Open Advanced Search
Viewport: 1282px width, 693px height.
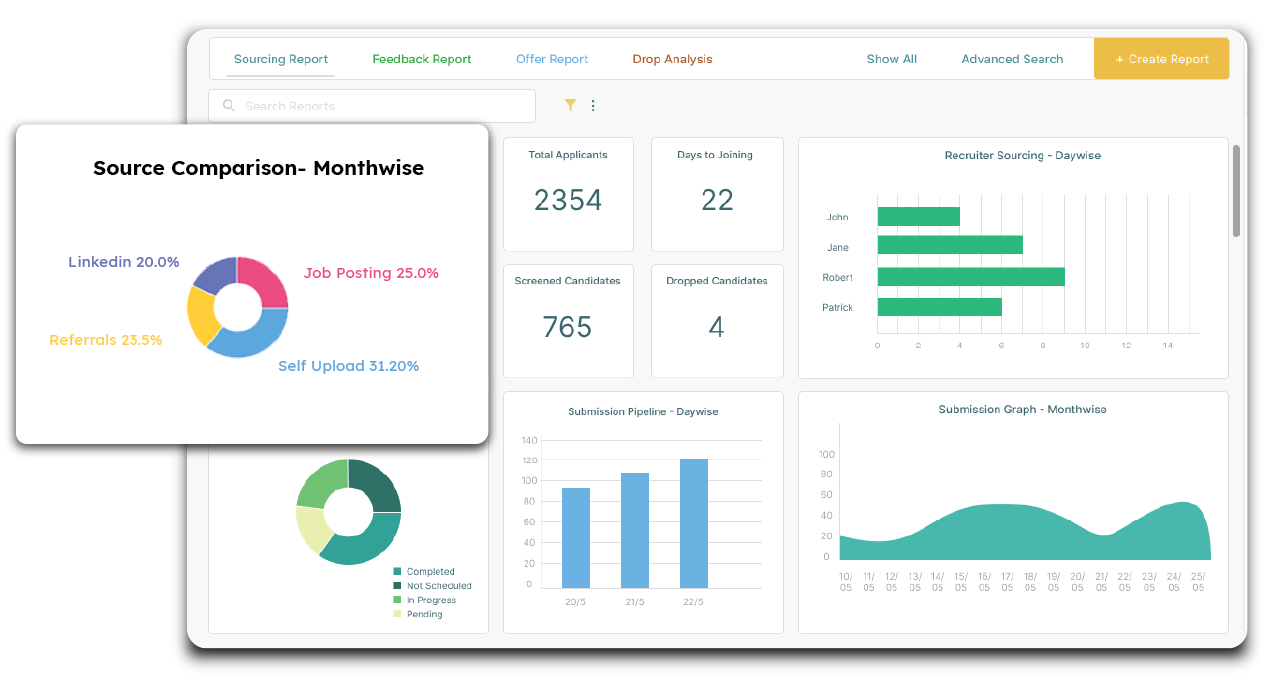click(1012, 59)
